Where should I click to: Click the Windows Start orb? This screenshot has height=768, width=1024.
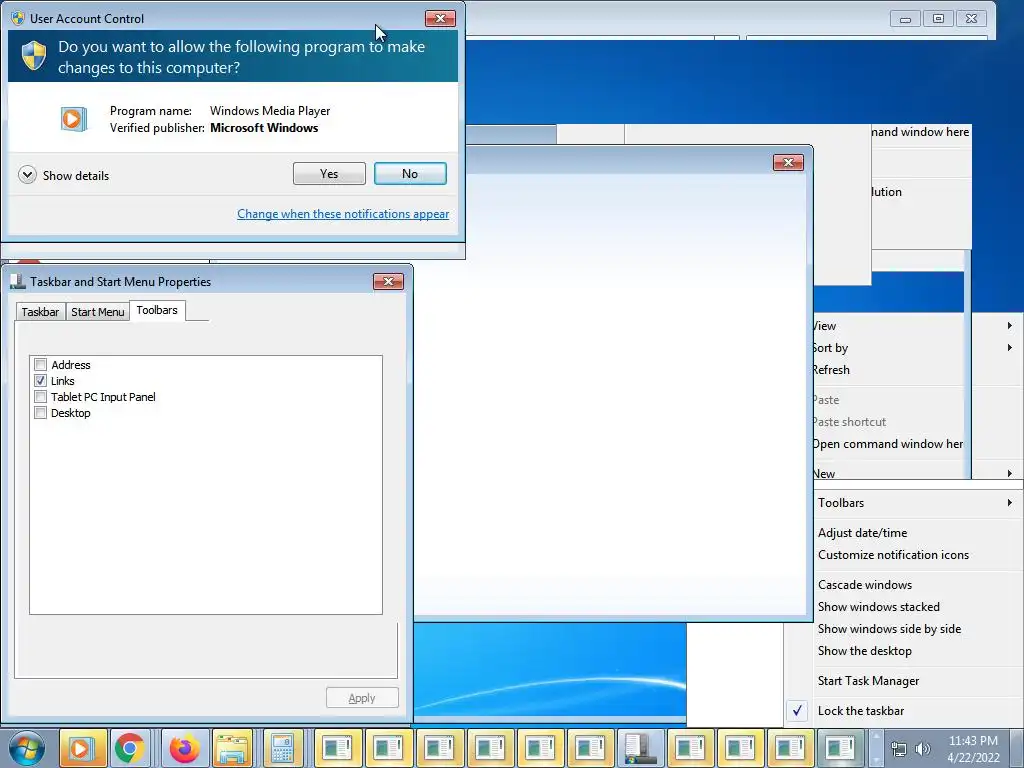27,748
